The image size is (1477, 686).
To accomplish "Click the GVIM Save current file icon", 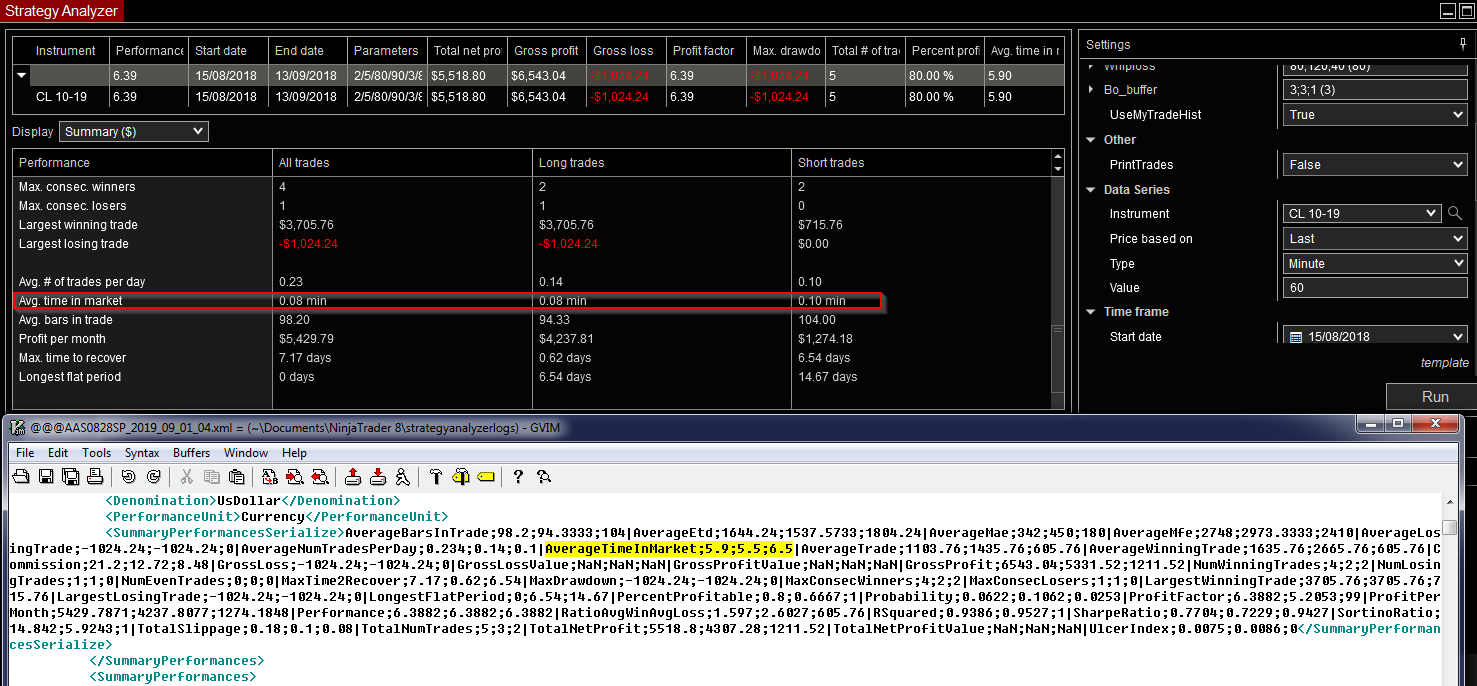I will [46, 477].
